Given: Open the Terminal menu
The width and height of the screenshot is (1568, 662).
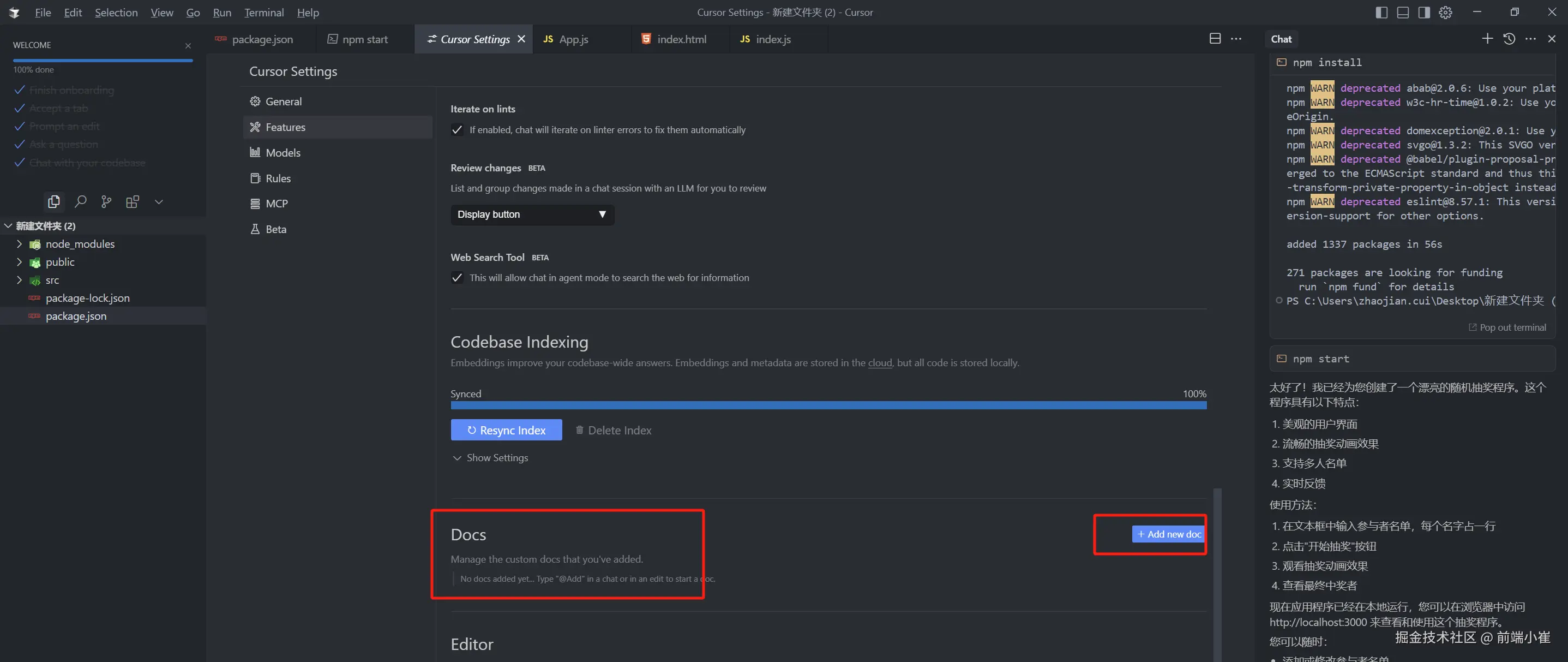Looking at the screenshot, I should [263, 12].
